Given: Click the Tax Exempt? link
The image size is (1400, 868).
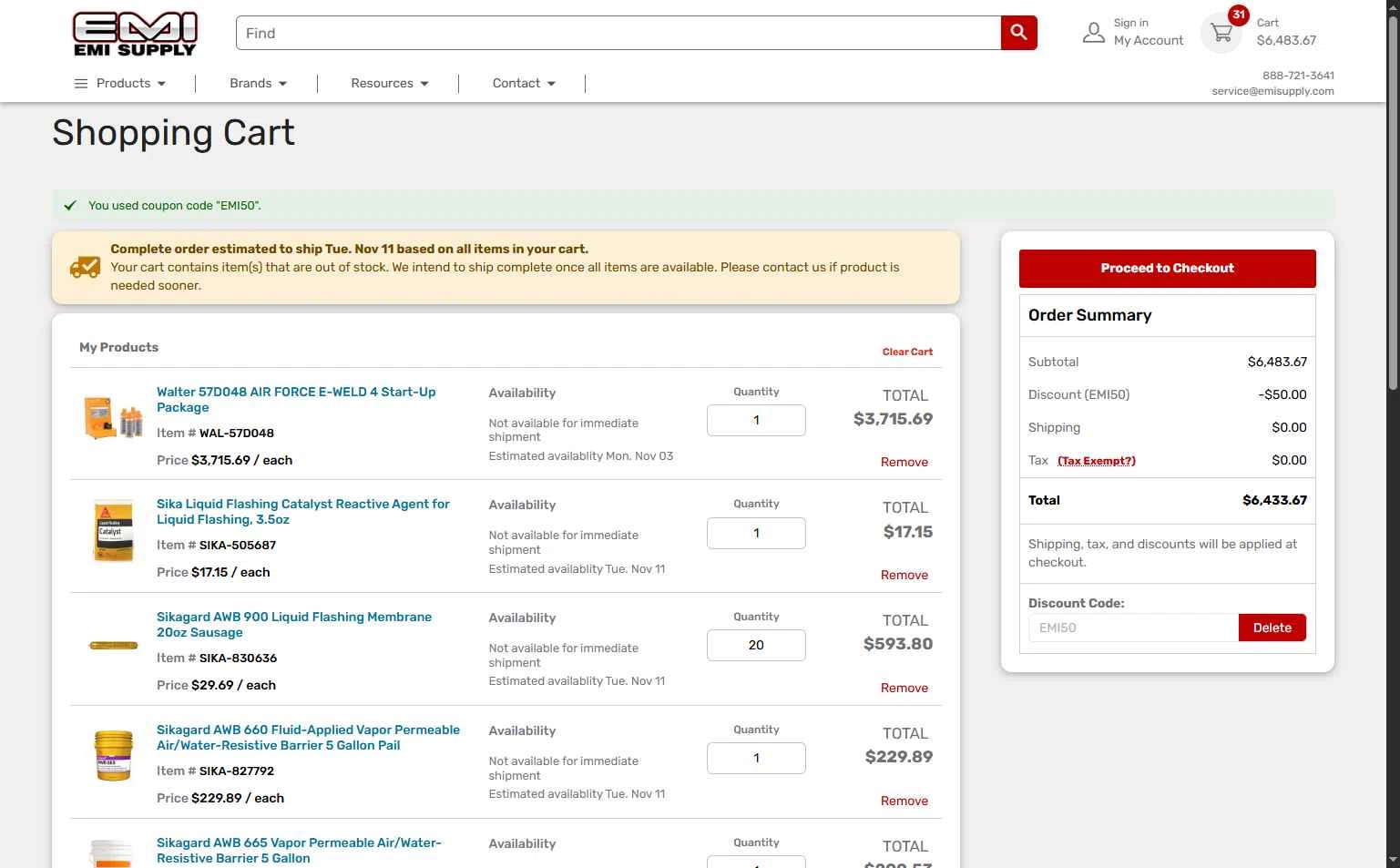Looking at the screenshot, I should [x=1097, y=461].
